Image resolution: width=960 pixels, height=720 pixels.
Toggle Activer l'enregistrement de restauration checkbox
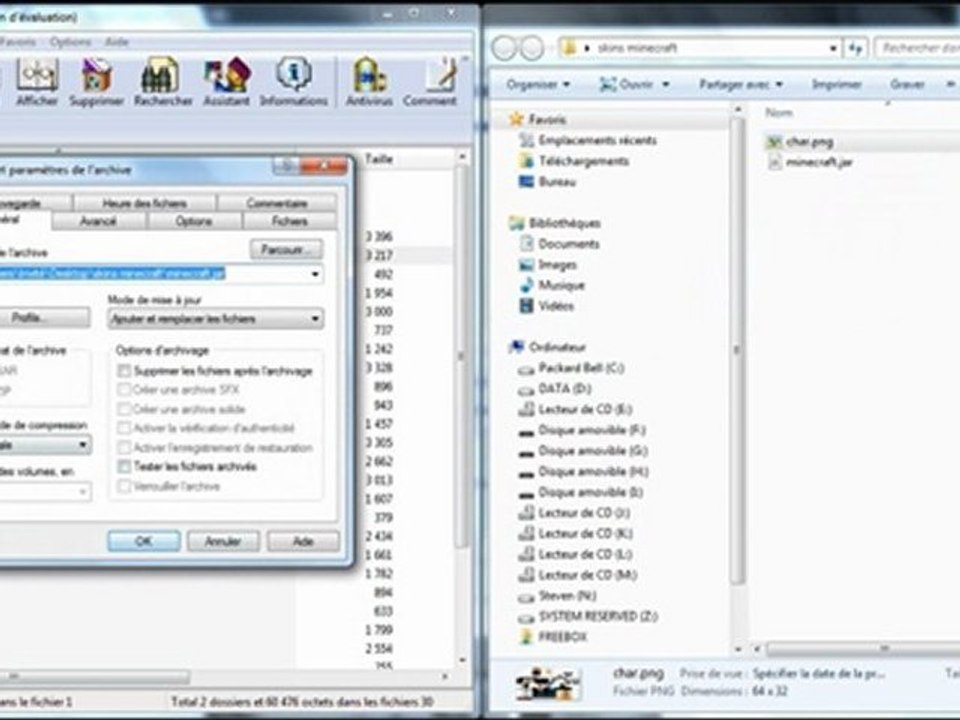coord(124,448)
